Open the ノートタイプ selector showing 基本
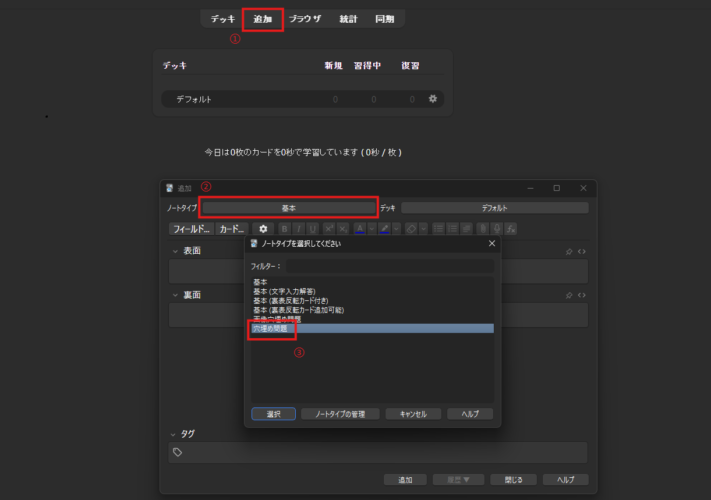711x500 pixels. pyautogui.click(x=289, y=208)
